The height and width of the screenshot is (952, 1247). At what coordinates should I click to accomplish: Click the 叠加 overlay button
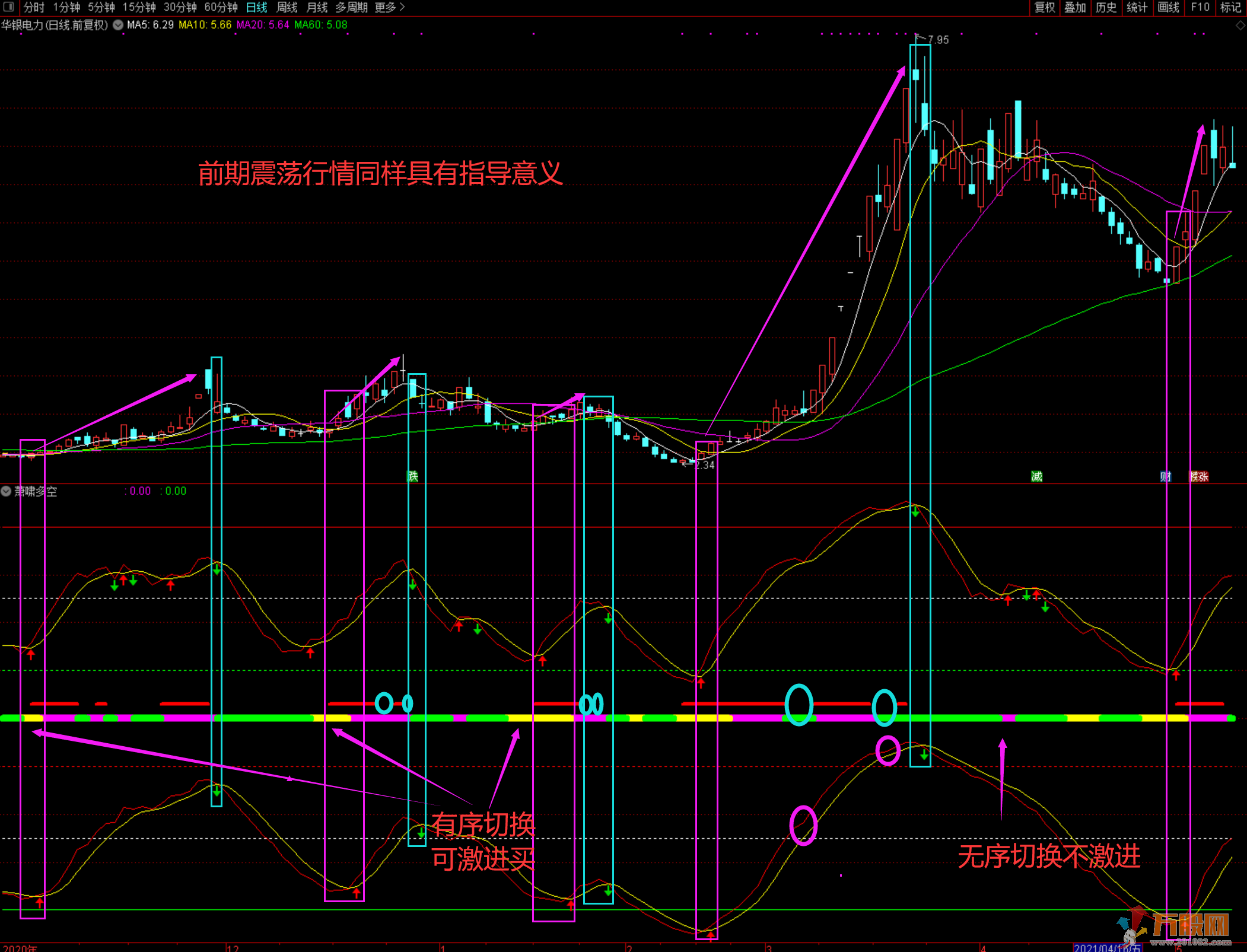coord(1075,7)
